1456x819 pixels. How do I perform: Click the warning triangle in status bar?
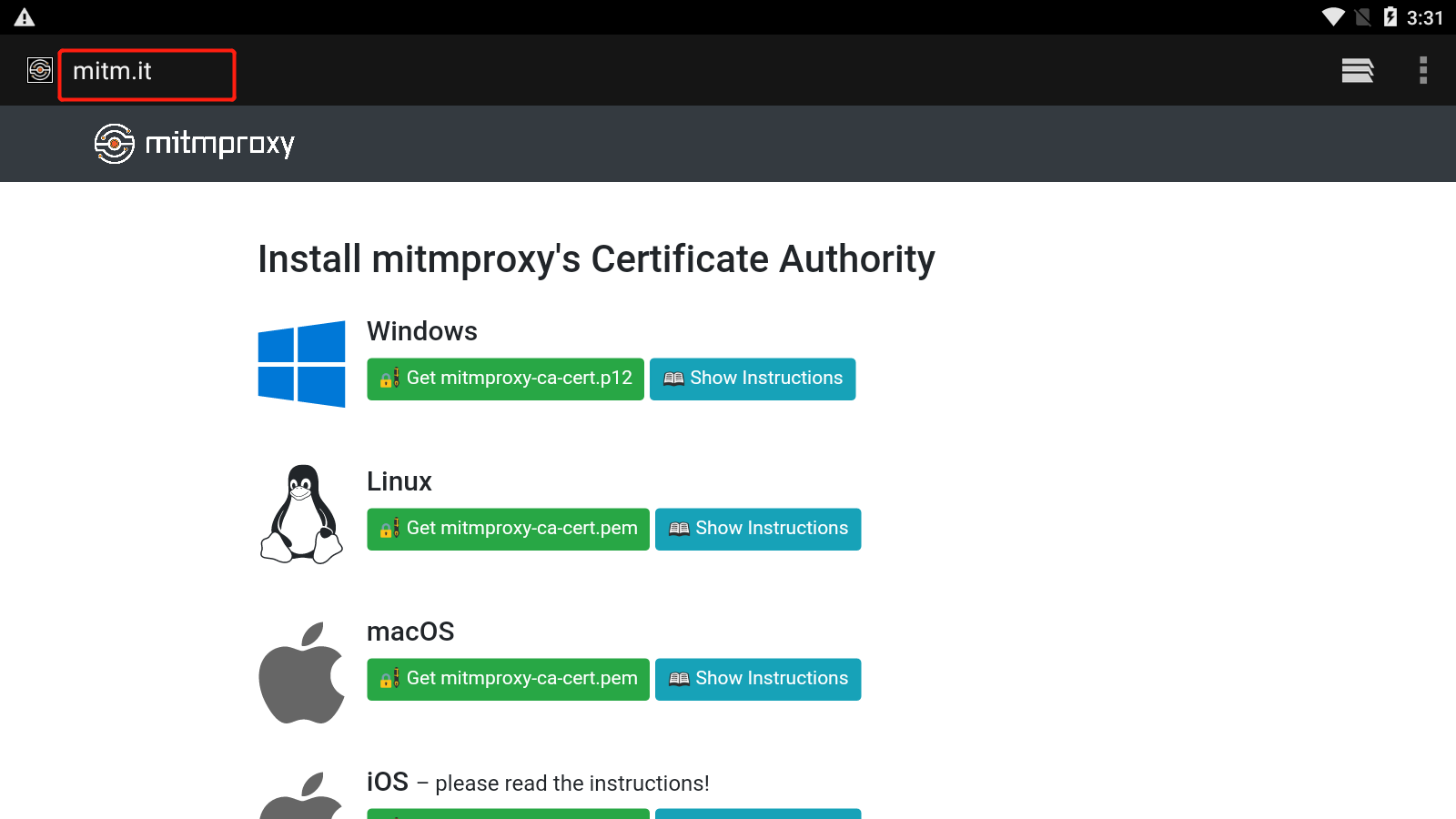click(25, 17)
